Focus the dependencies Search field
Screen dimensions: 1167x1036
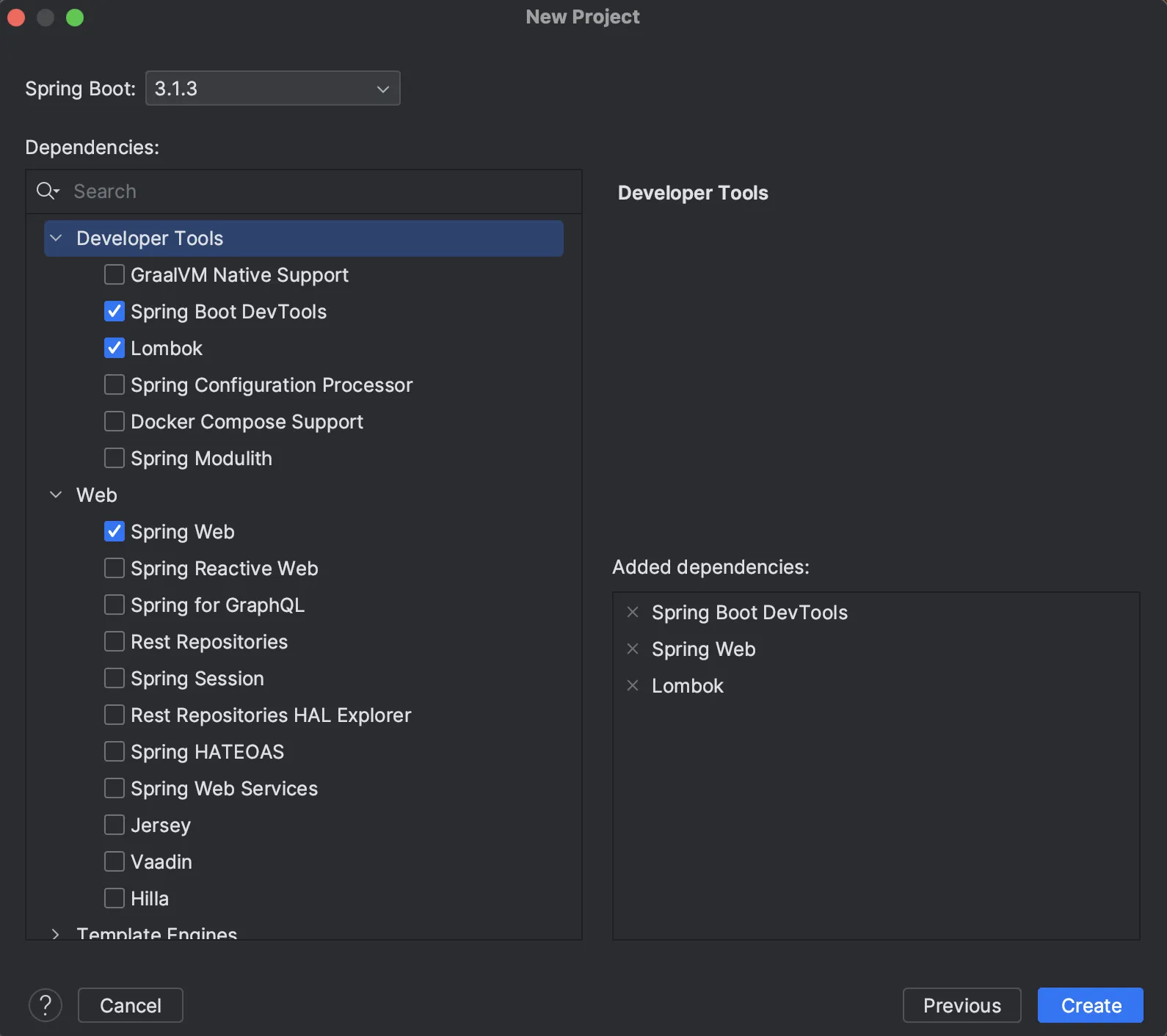coord(304,191)
